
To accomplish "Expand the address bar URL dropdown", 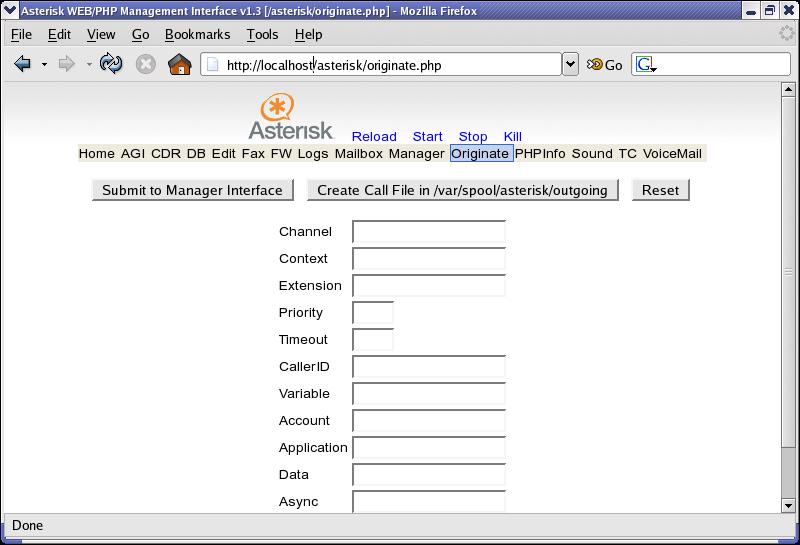I will [x=570, y=65].
